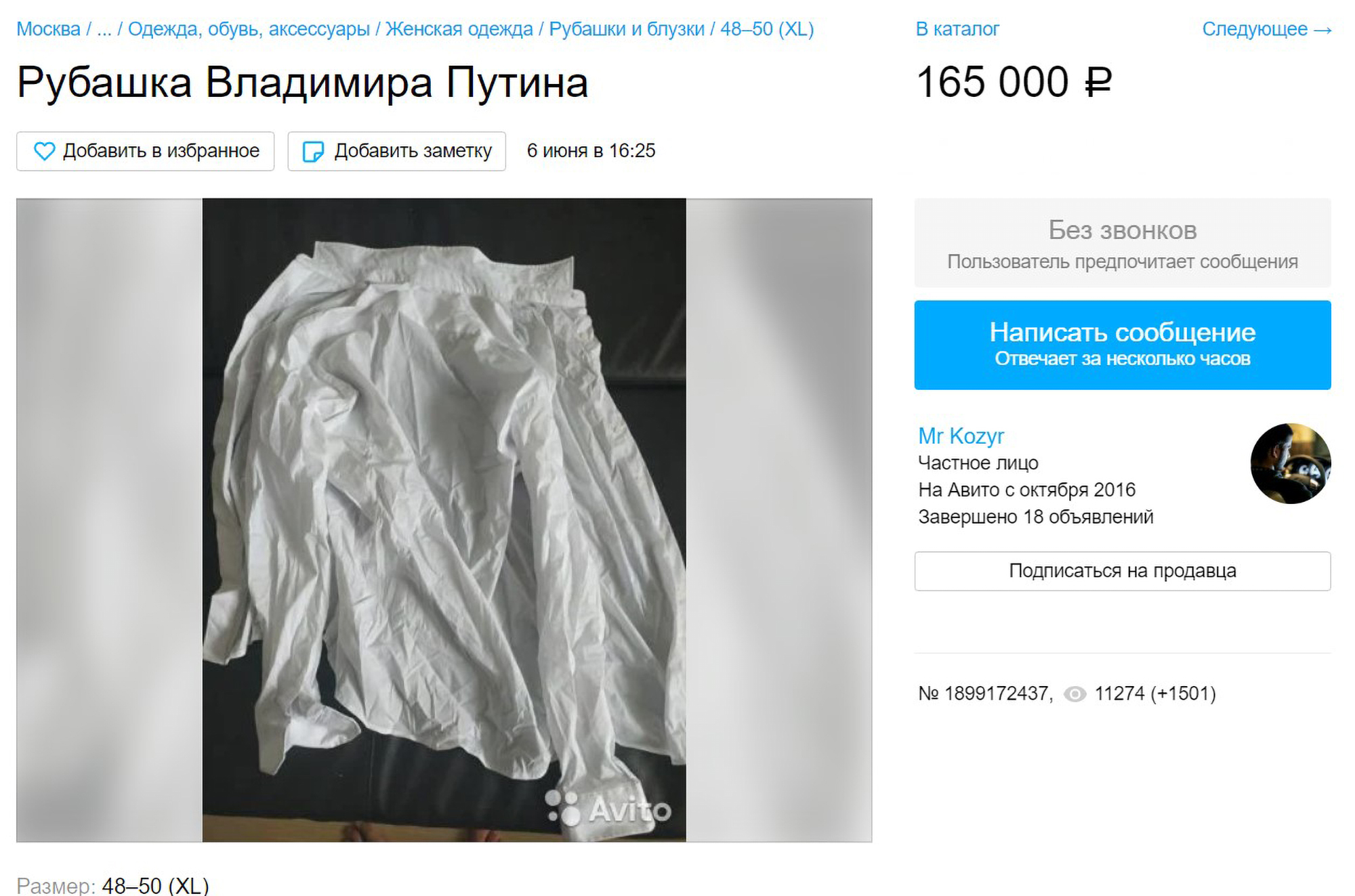Open the Москва breadcrumb link
The height and width of the screenshot is (896, 1355).
coord(48,29)
